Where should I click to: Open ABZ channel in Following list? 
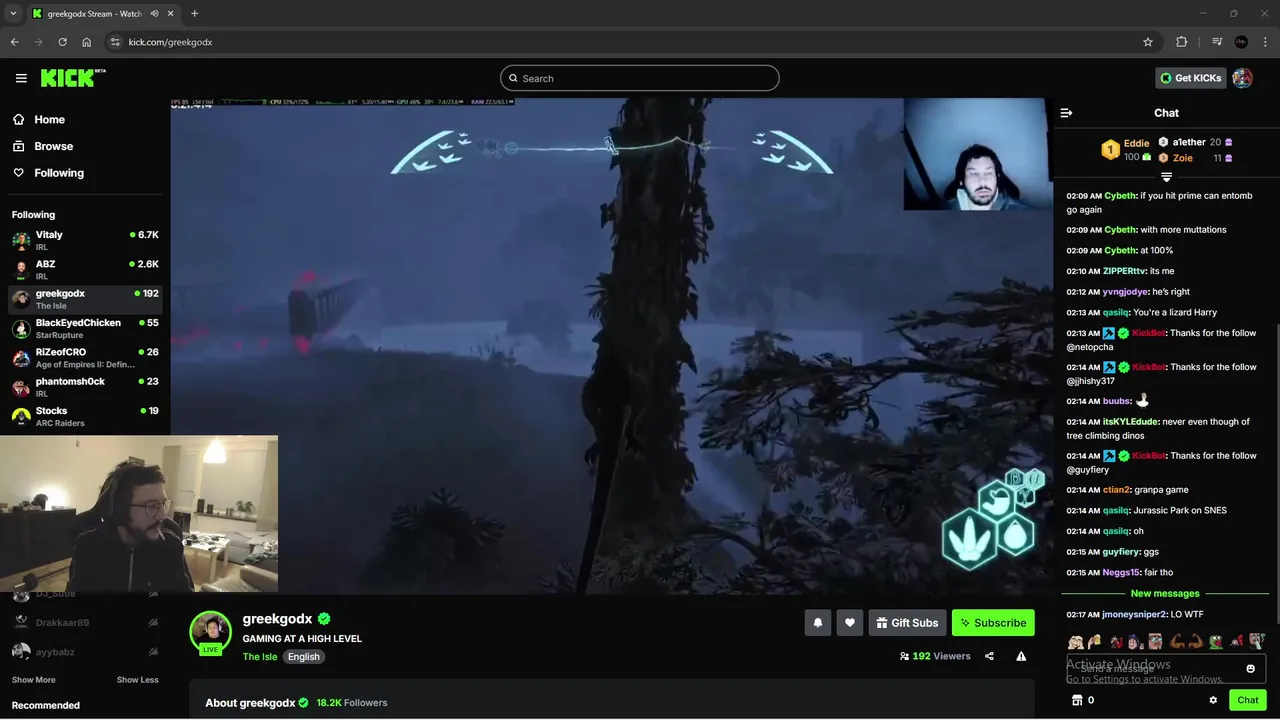click(x=85, y=269)
